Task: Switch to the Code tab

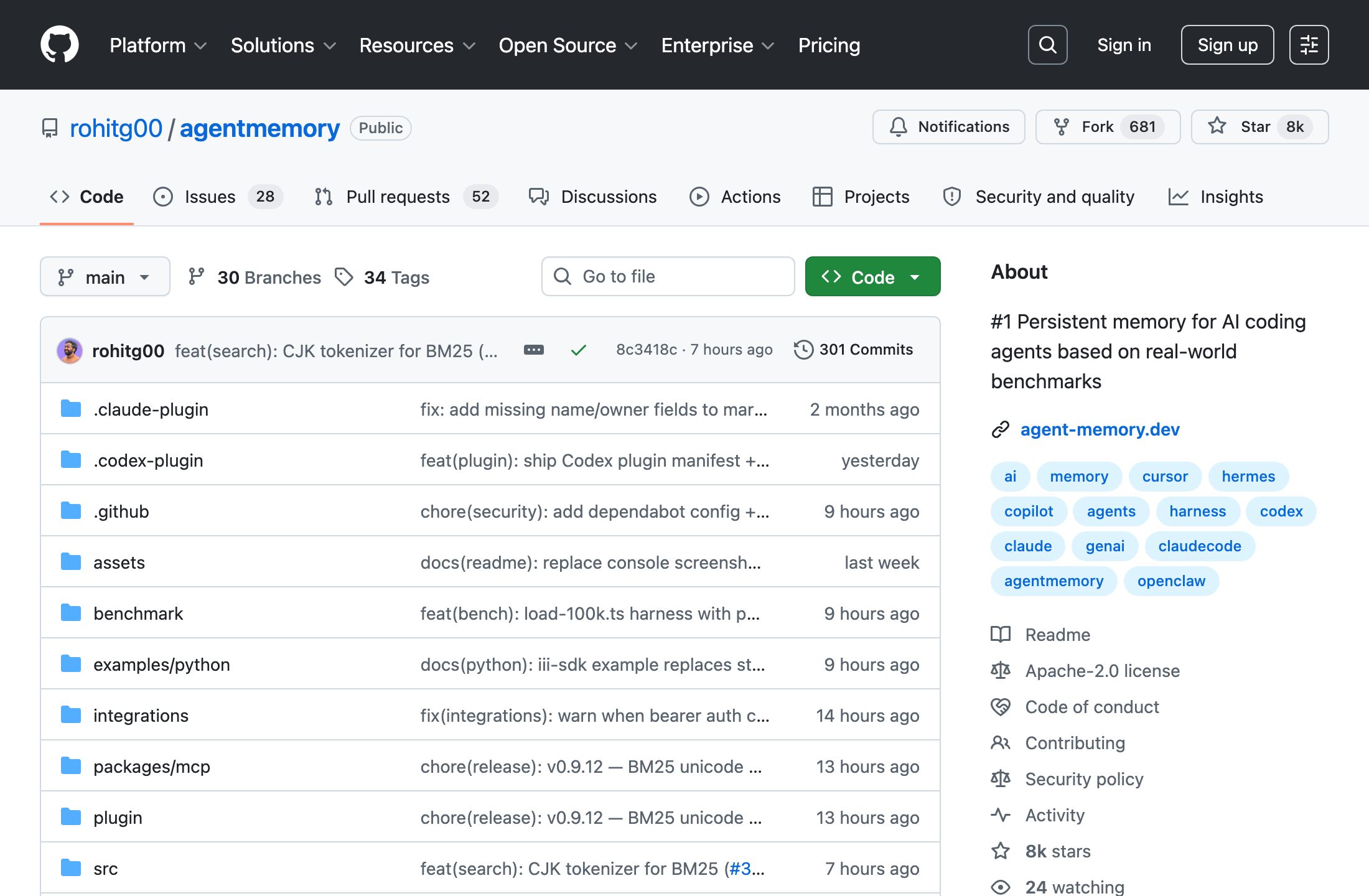Action: 86,197
